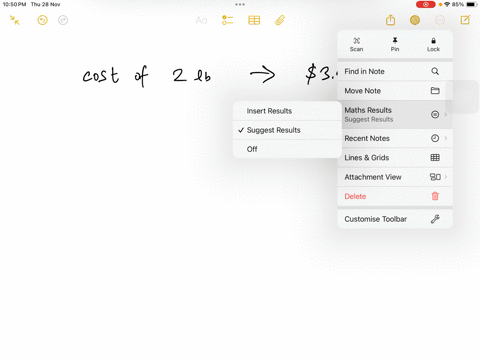Viewport: 480px width, 360px height.
Task: Create a new note with compose icon
Action: [465, 20]
